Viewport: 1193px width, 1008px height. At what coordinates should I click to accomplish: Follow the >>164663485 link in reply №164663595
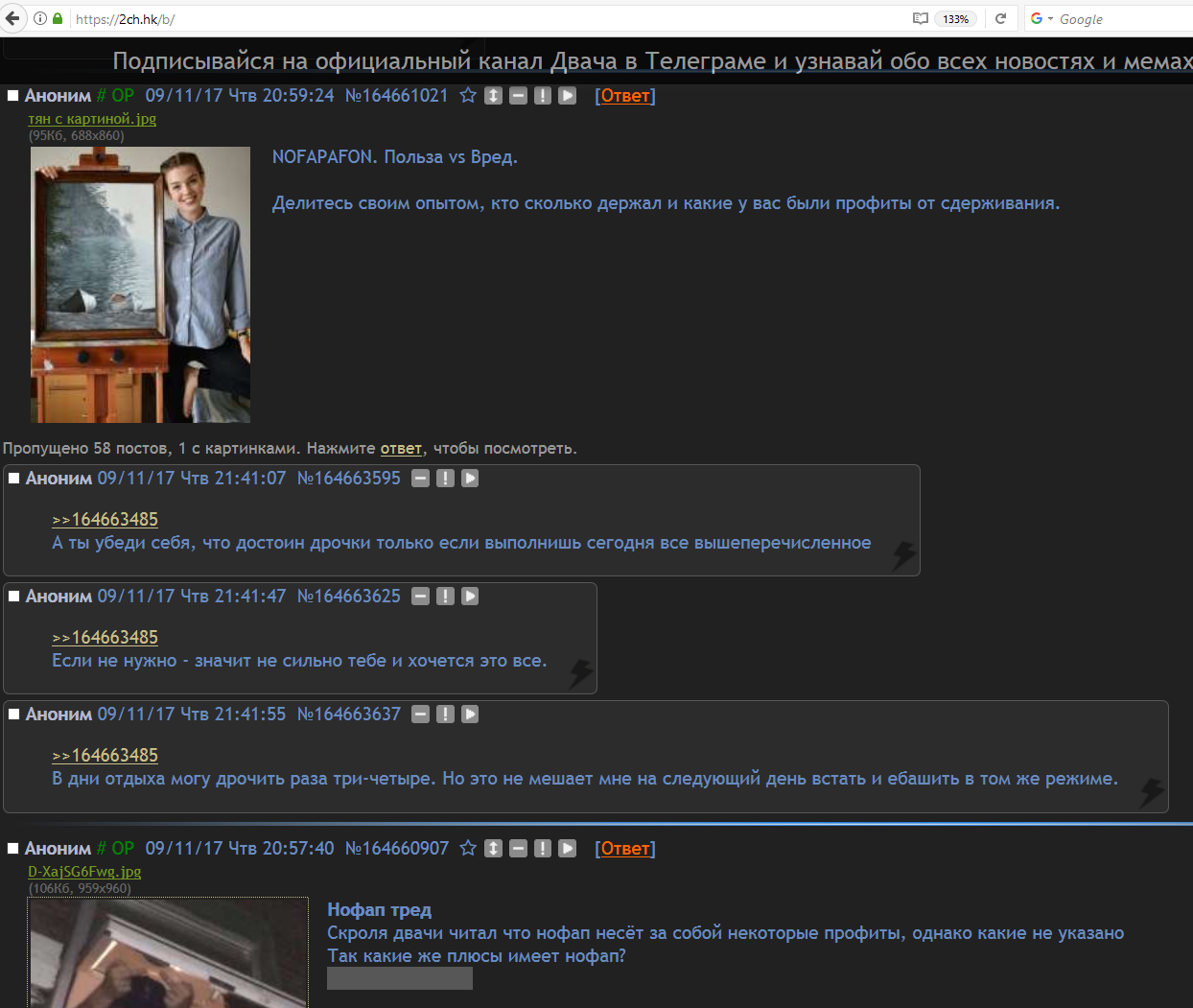105,519
